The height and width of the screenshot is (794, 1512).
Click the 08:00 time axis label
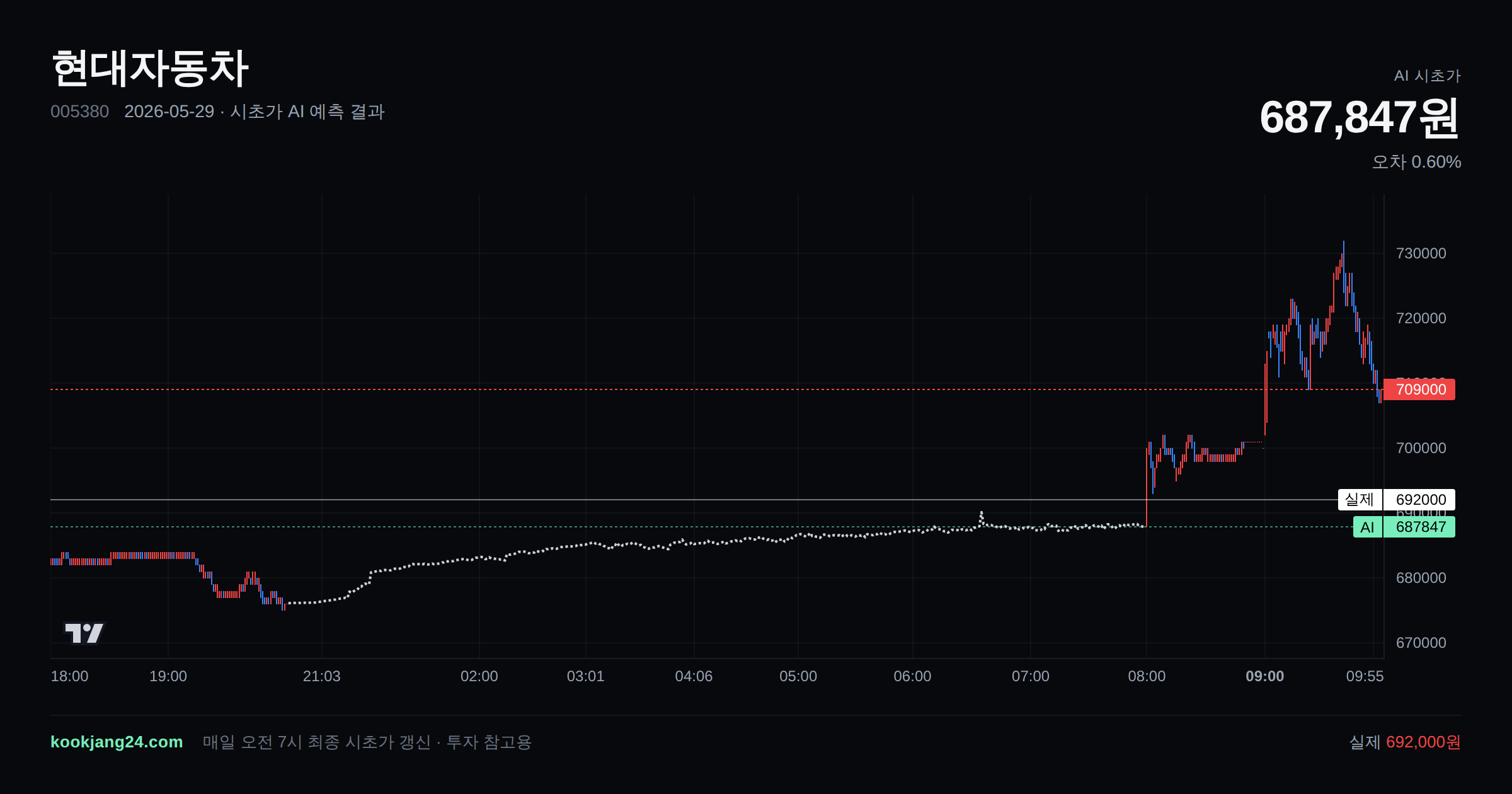(x=1147, y=676)
